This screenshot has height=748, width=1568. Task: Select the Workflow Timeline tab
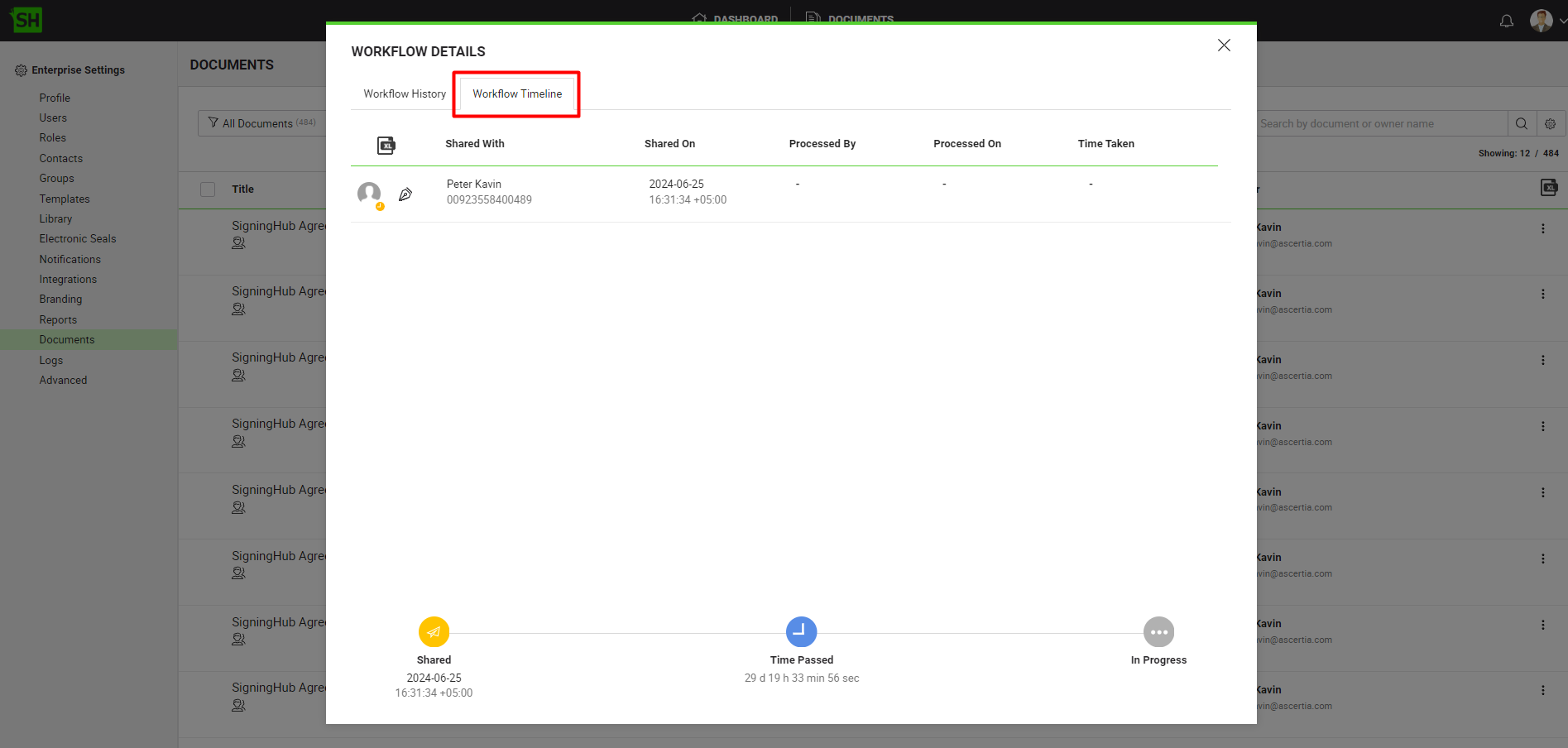pos(517,93)
